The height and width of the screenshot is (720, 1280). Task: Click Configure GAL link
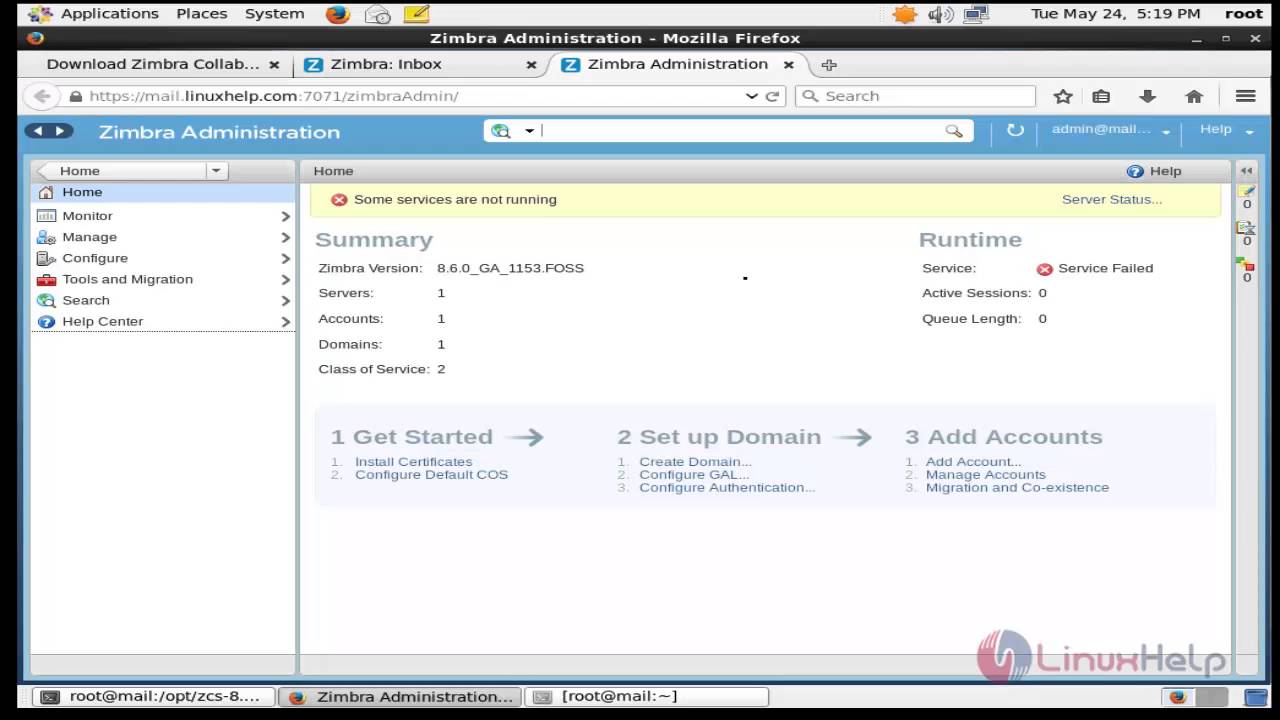(x=693, y=475)
